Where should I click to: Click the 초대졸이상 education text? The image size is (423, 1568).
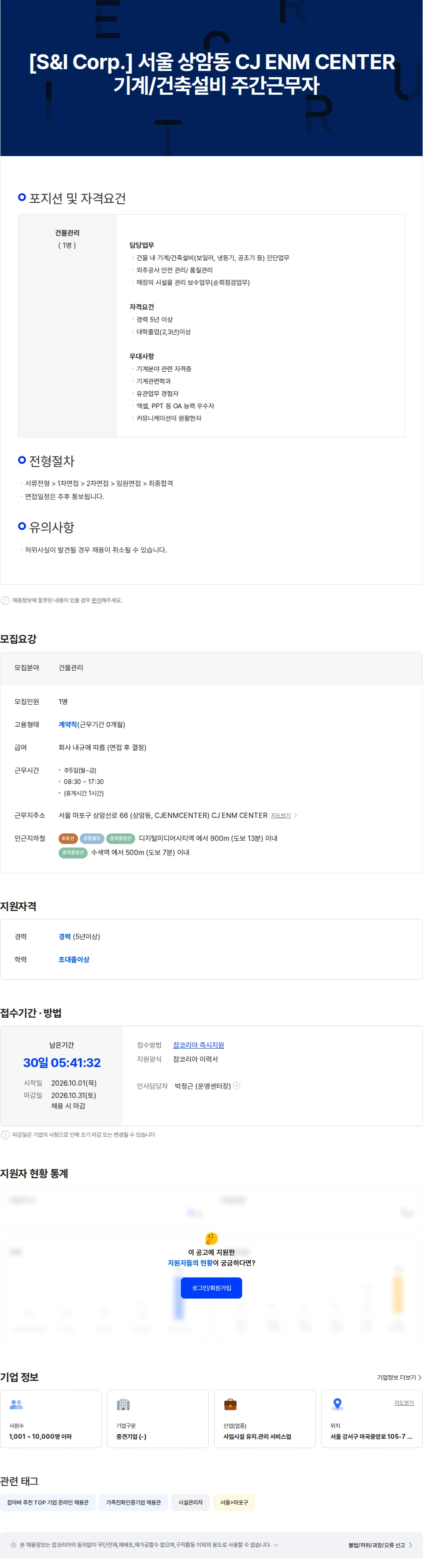[x=74, y=959]
